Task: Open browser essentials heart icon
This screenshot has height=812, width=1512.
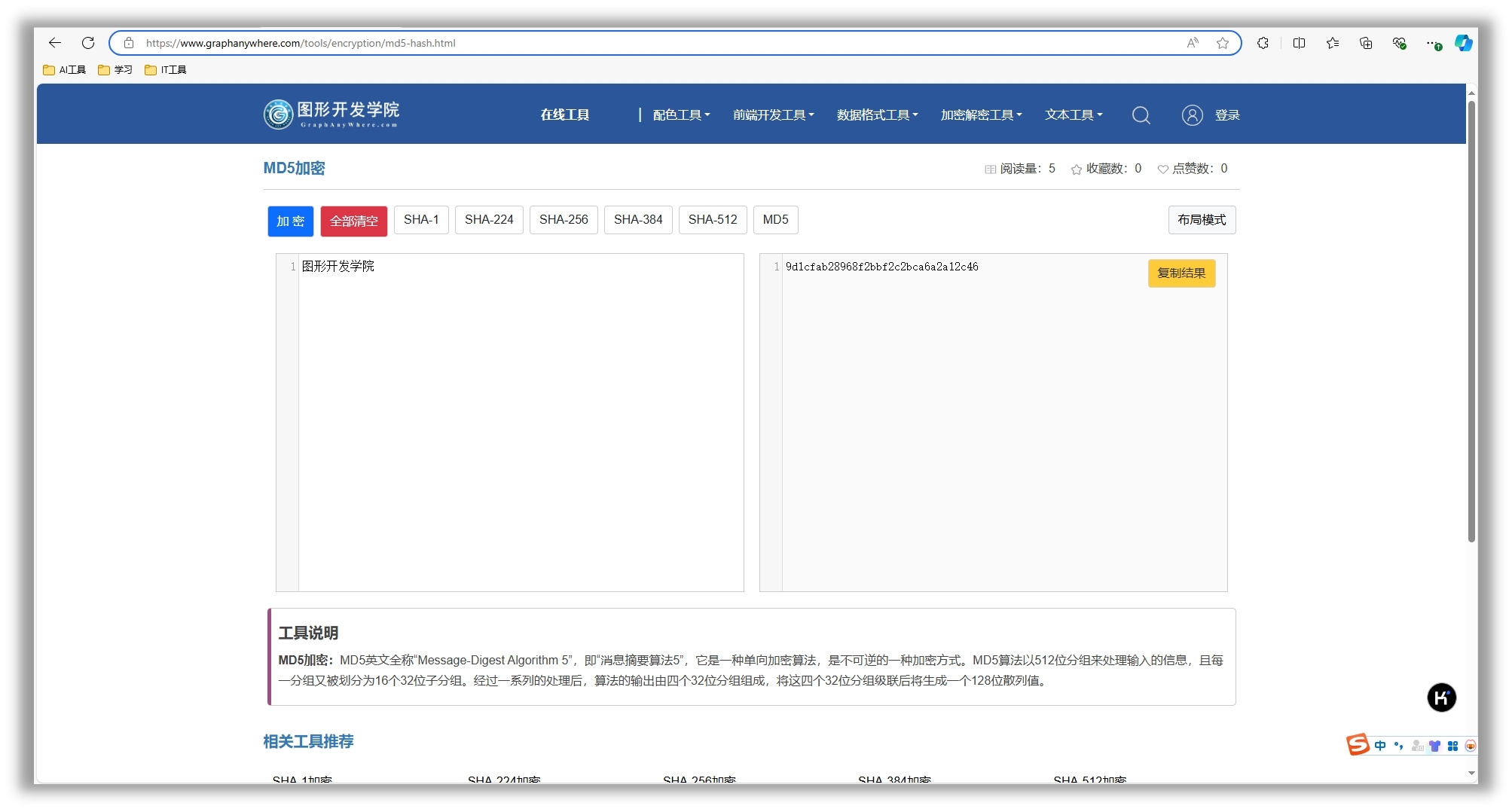Action: tap(1400, 43)
